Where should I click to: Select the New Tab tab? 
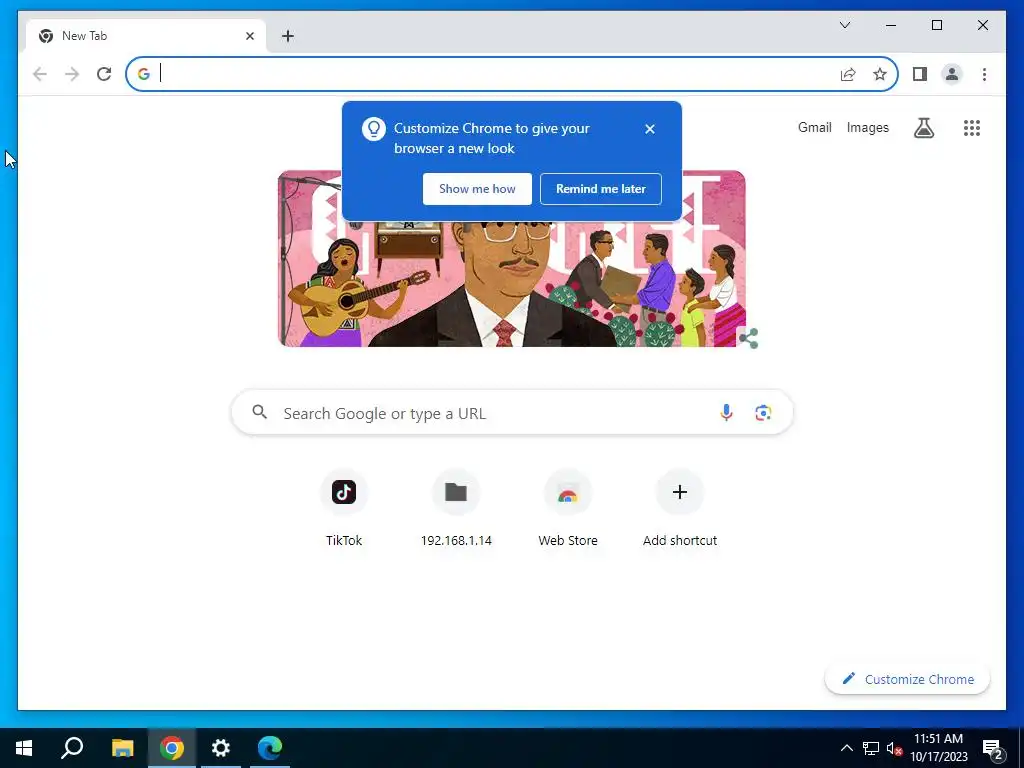146,36
